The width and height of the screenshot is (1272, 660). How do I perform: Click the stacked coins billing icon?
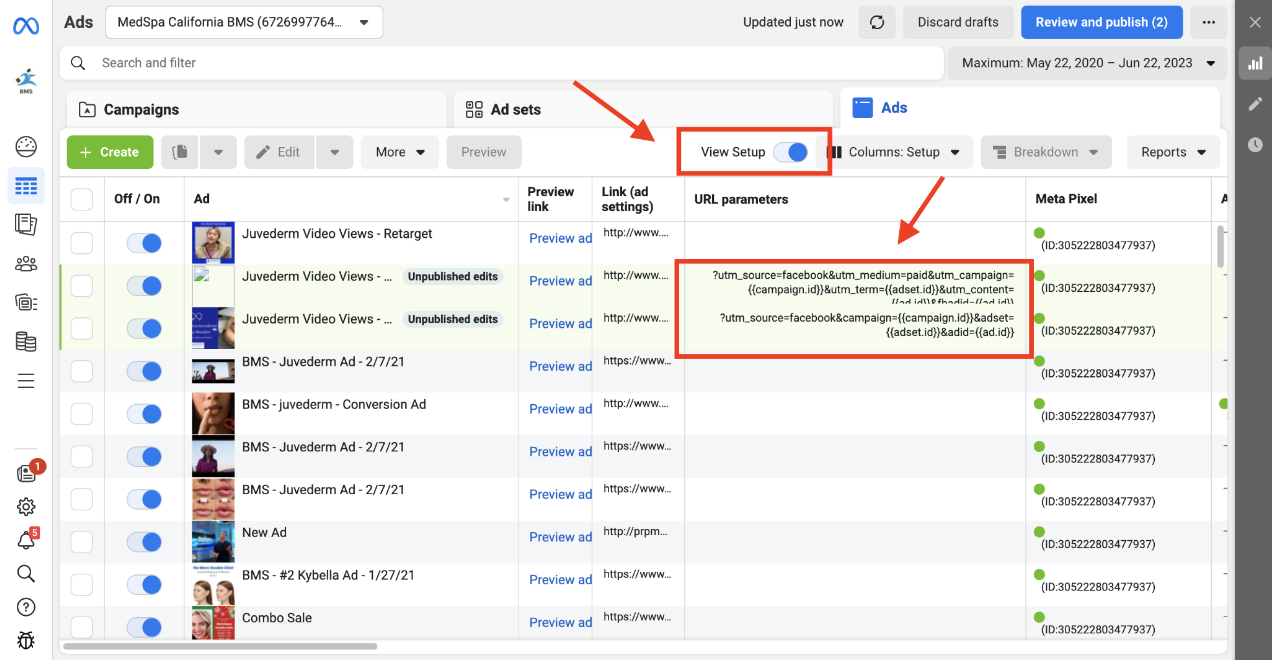26,342
